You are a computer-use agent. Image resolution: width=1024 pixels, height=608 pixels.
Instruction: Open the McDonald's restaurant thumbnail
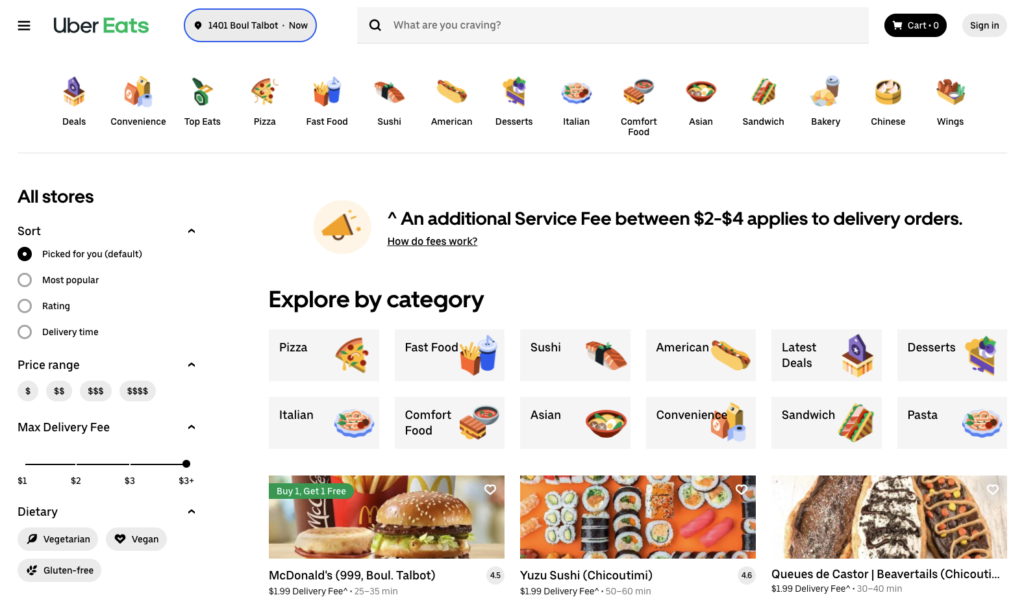coord(386,517)
